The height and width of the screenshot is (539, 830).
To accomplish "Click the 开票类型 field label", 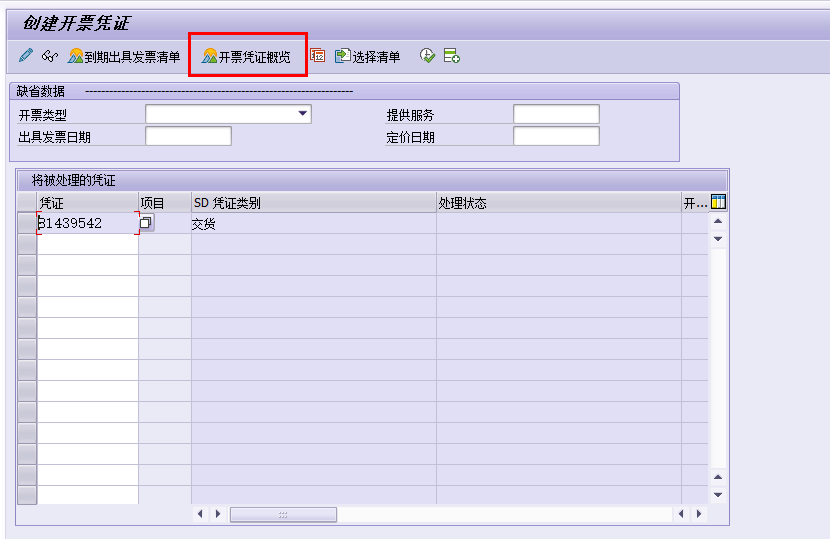I will pyautogui.click(x=43, y=115).
